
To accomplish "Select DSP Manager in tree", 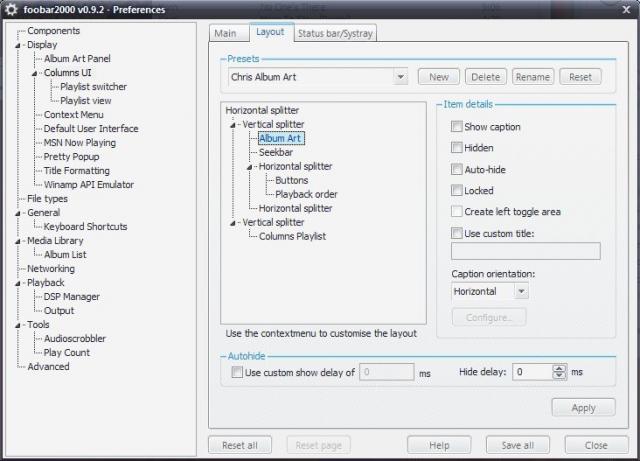I will [72, 297].
